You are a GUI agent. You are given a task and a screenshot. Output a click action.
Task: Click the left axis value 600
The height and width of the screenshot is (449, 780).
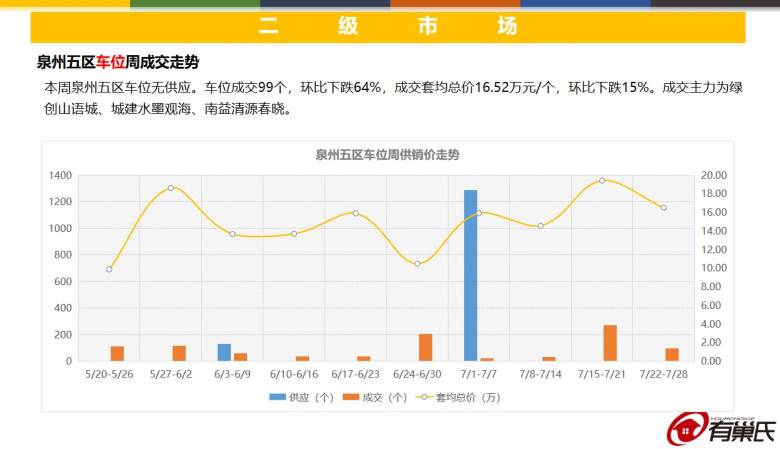63,281
